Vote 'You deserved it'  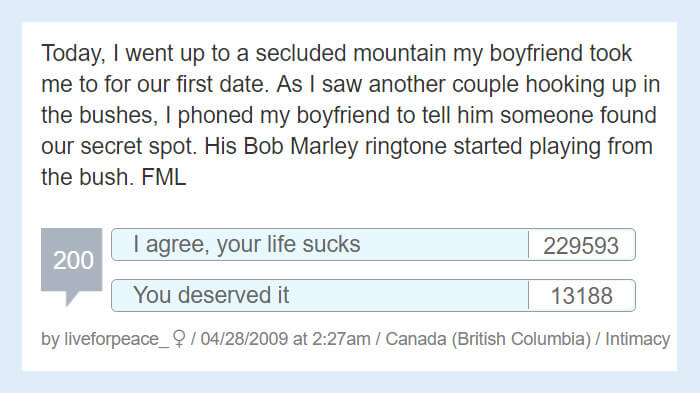(320, 295)
